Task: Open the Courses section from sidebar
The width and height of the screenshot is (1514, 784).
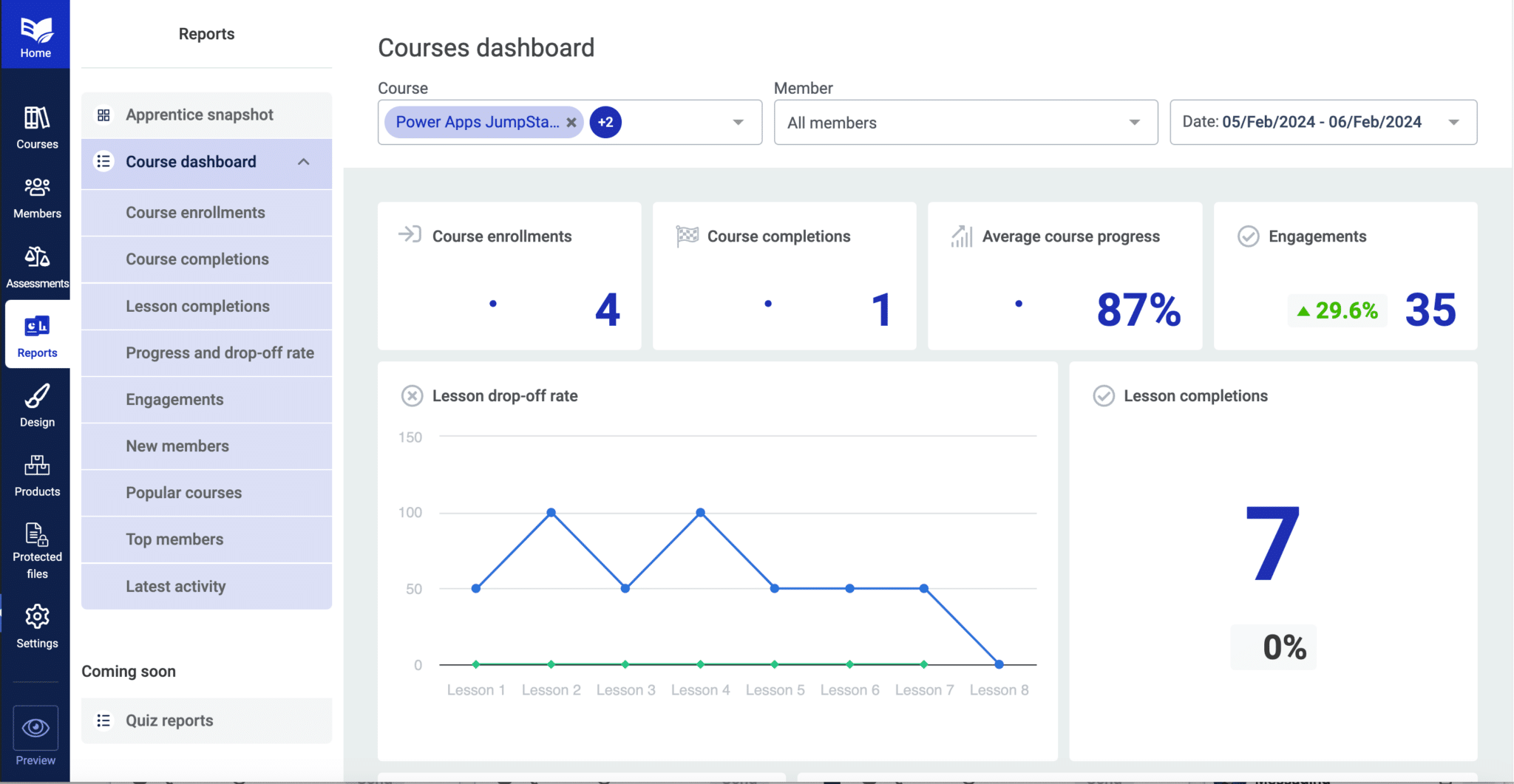Action: coord(35,126)
